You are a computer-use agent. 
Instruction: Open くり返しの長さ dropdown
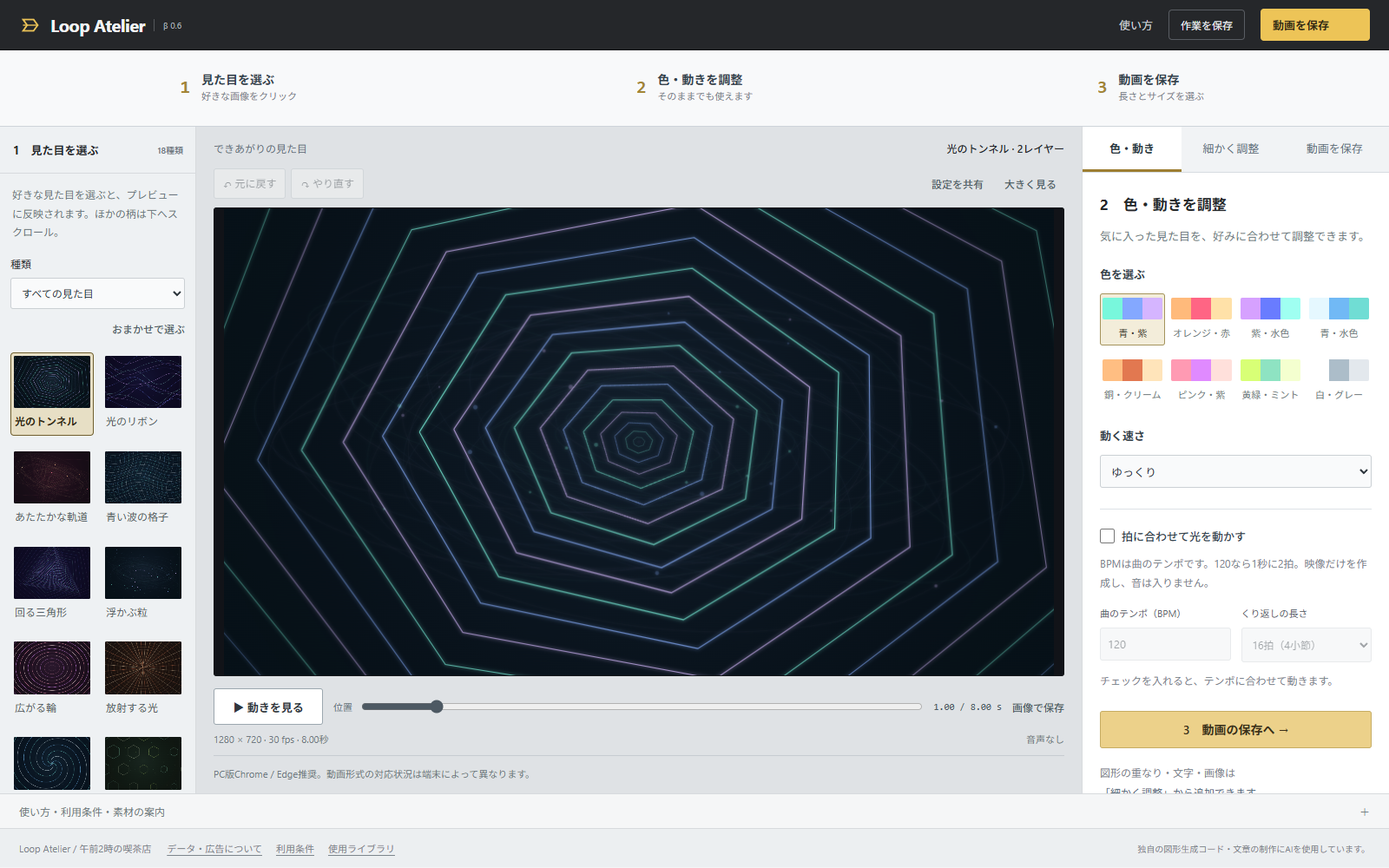coord(1306,645)
